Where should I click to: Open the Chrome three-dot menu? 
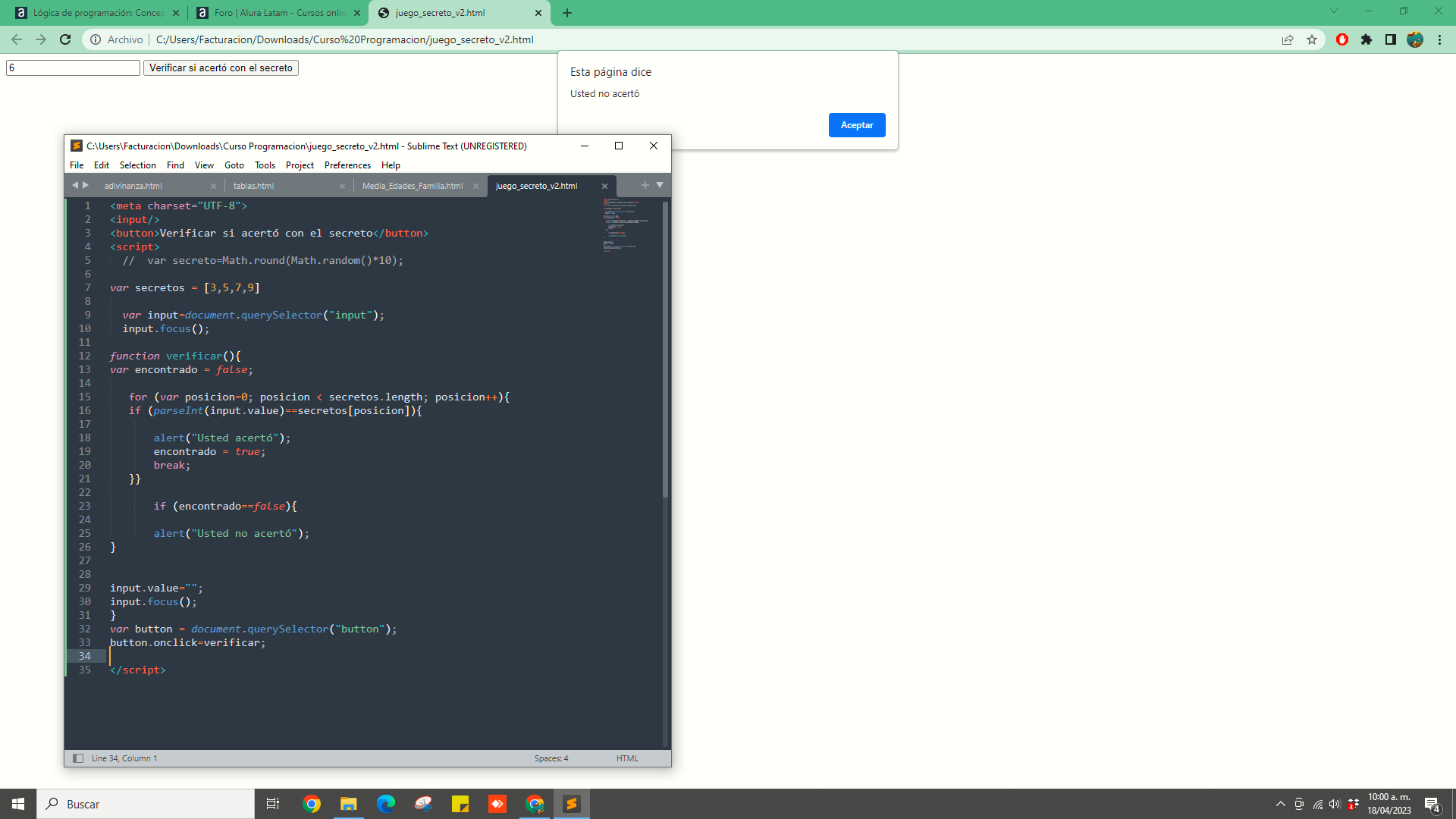(1439, 39)
